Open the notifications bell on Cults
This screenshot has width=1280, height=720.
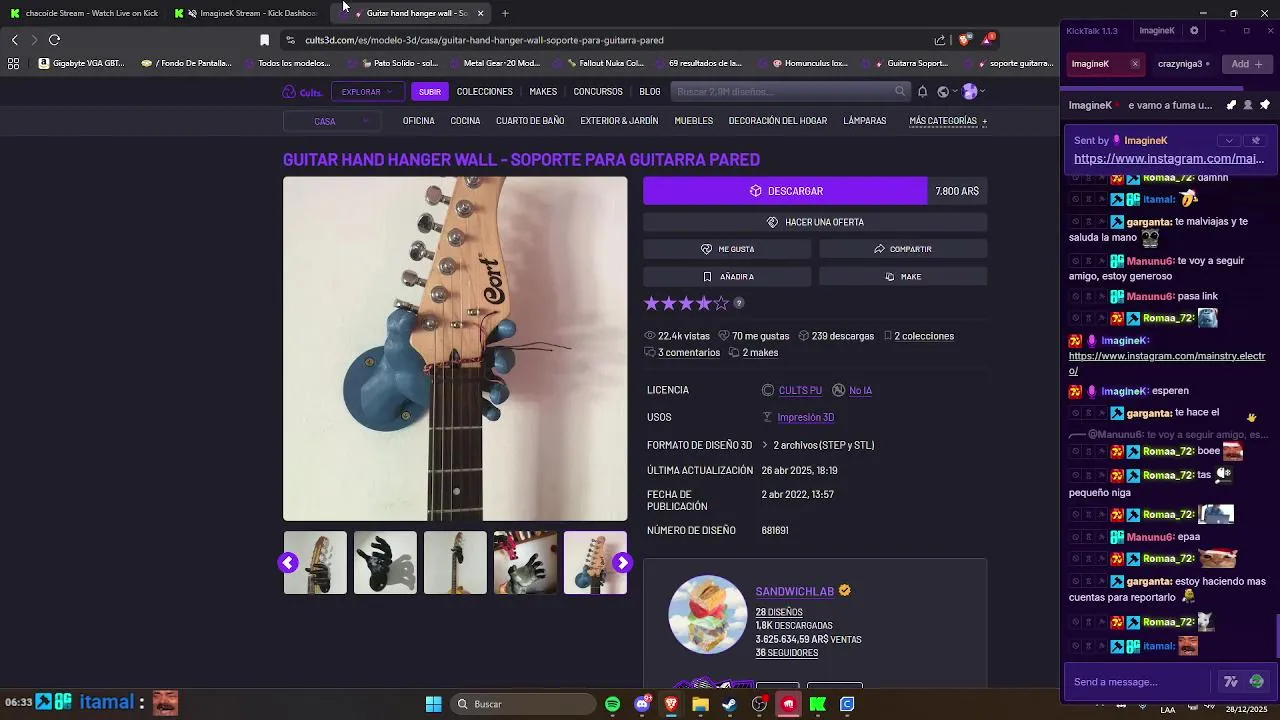coord(922,92)
